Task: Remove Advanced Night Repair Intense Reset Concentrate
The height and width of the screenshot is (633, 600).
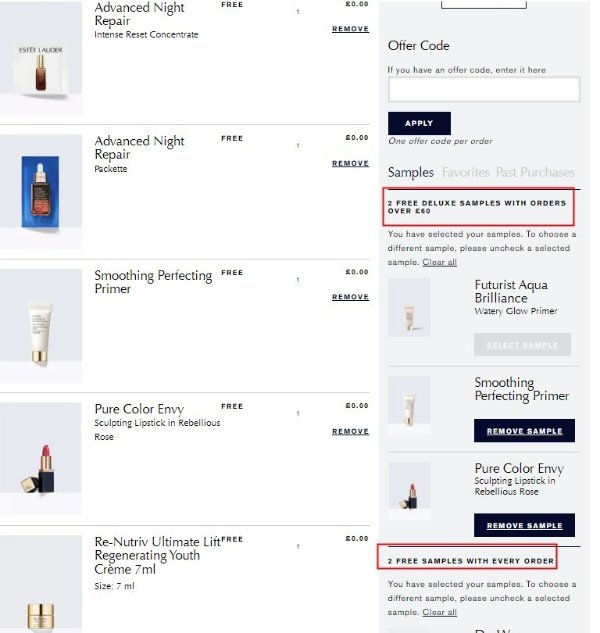Action: click(x=350, y=29)
